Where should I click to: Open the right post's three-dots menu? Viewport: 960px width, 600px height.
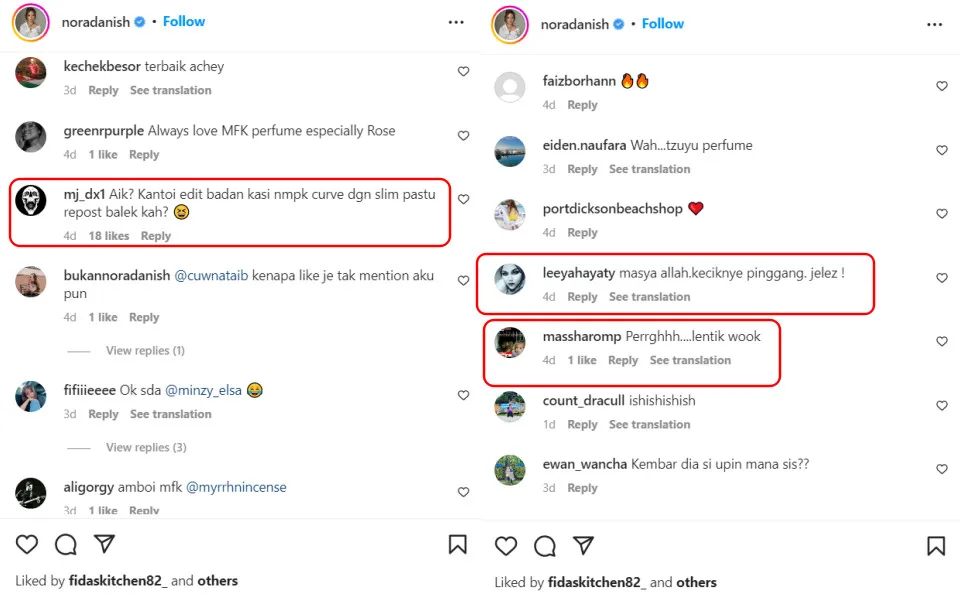click(935, 24)
